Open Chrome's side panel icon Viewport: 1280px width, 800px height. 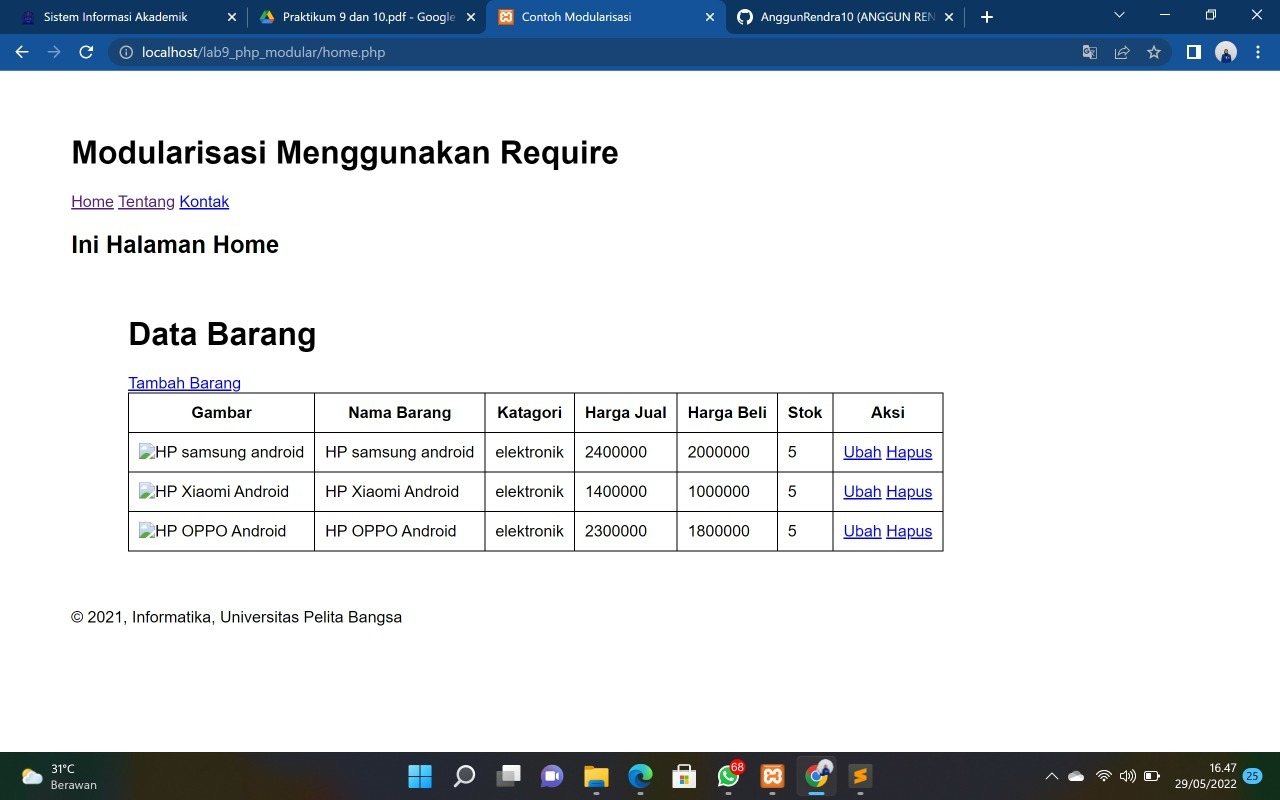pos(1193,52)
